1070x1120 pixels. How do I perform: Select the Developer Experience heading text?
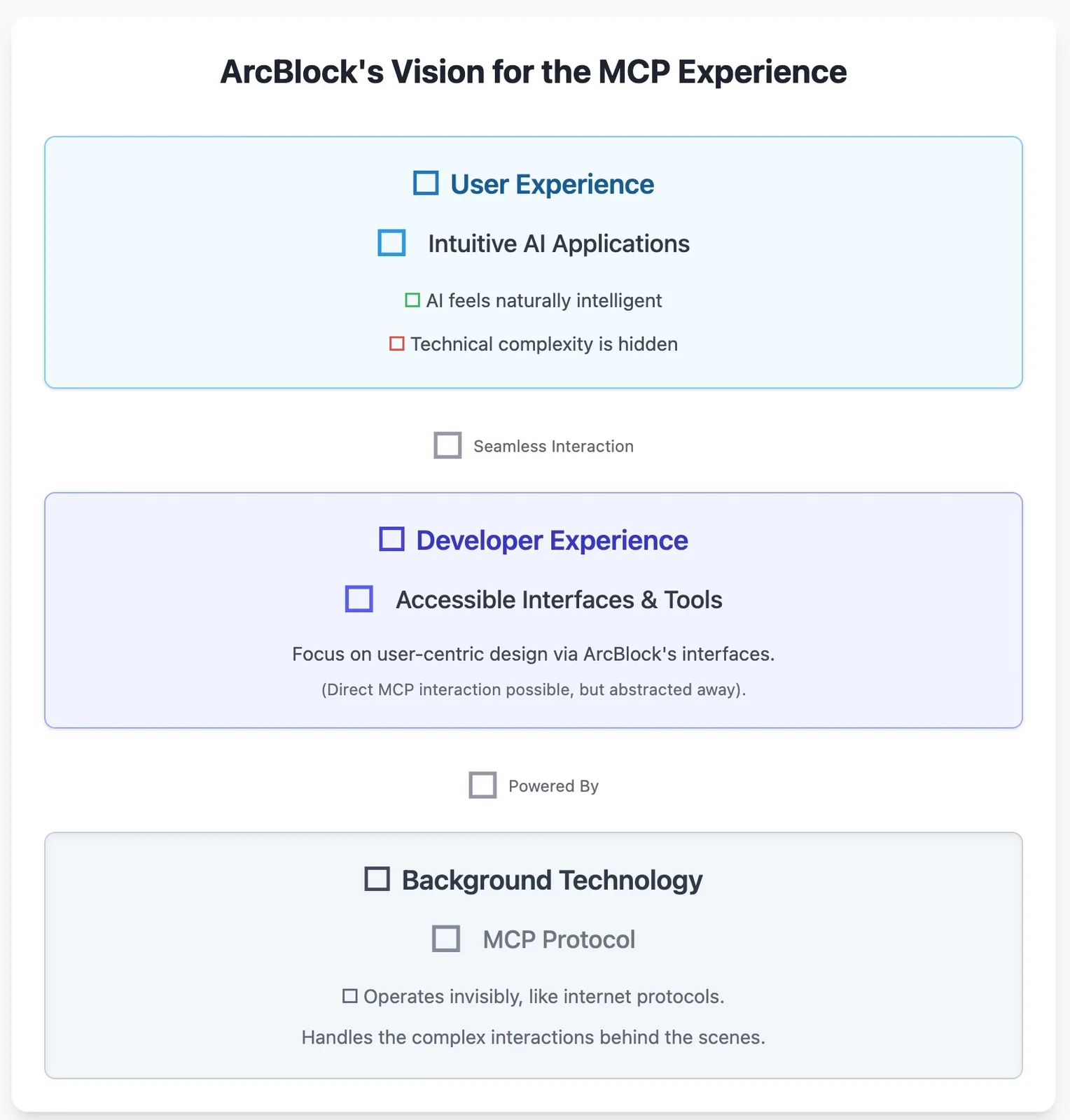click(552, 540)
